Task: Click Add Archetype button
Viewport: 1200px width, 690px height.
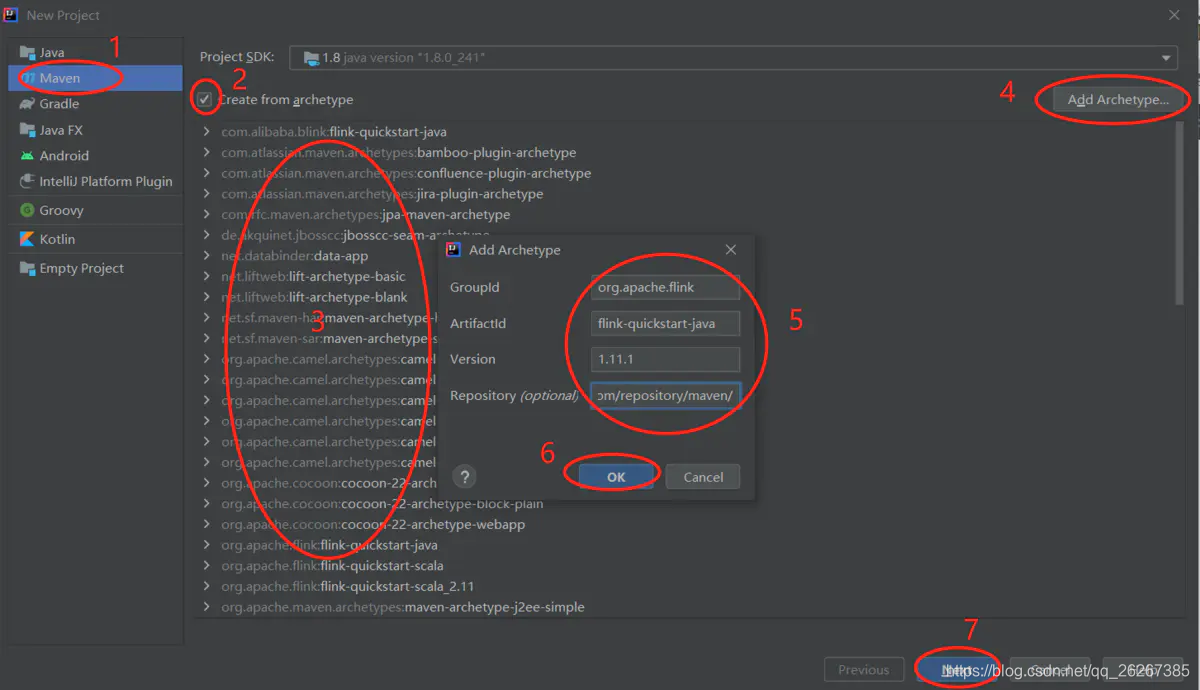Action: pyautogui.click(x=1118, y=99)
